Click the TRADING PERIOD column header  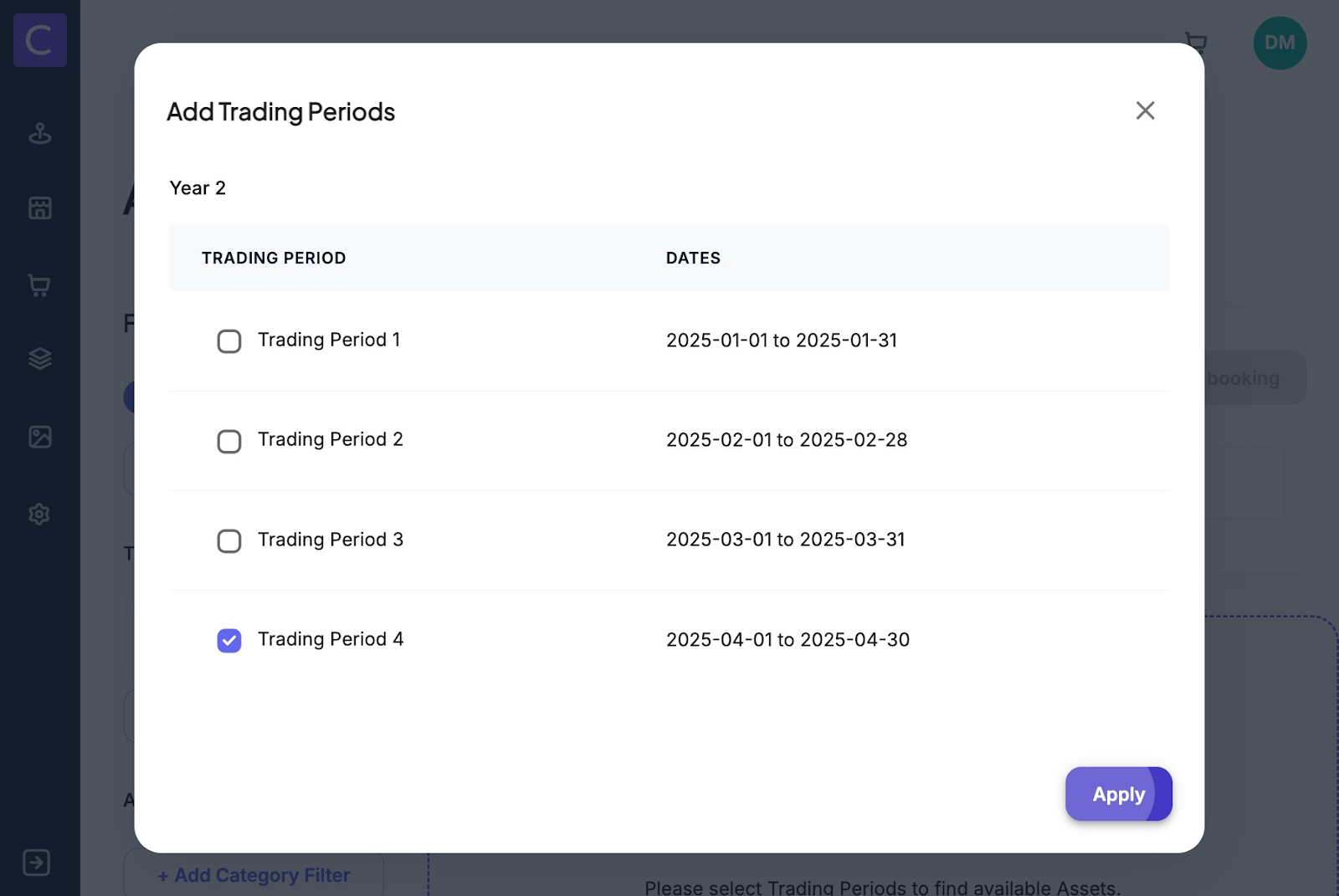click(x=274, y=258)
